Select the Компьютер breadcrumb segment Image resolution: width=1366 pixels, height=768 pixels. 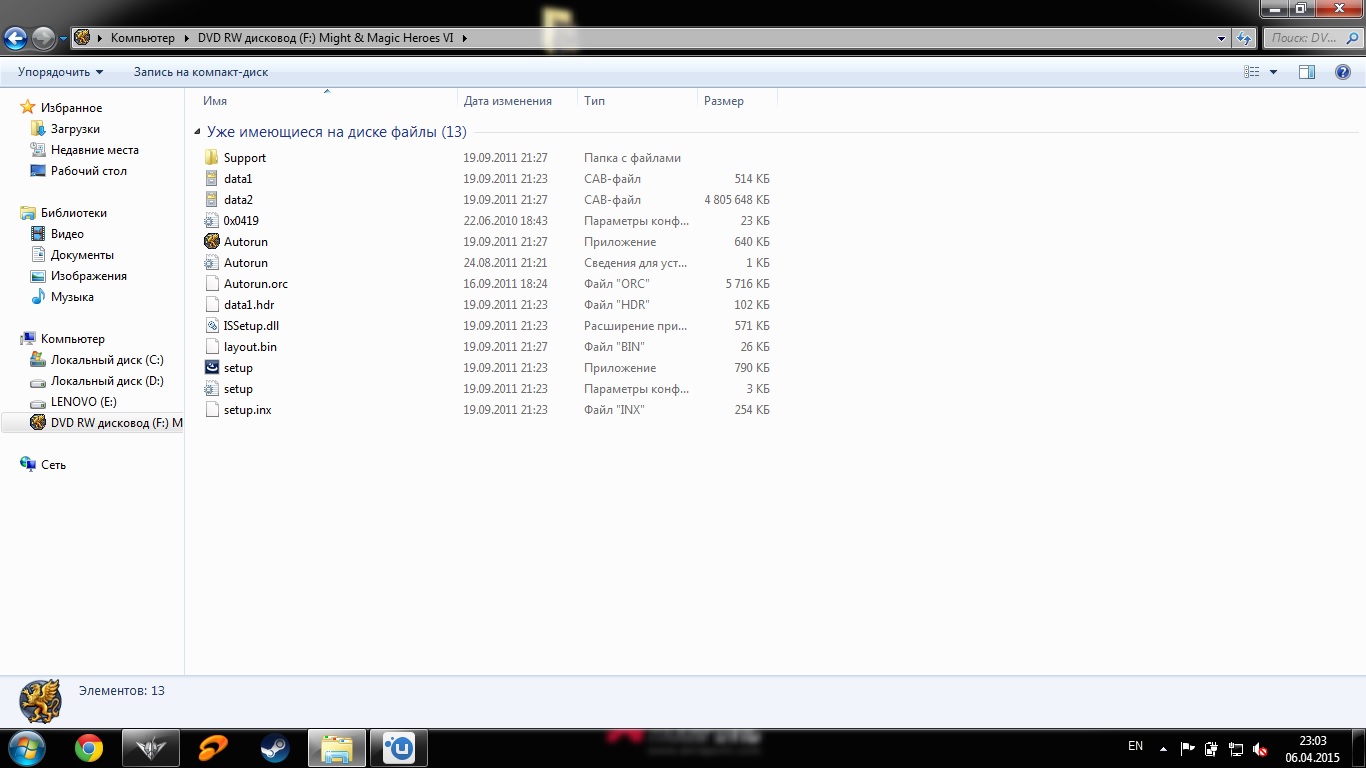point(142,38)
